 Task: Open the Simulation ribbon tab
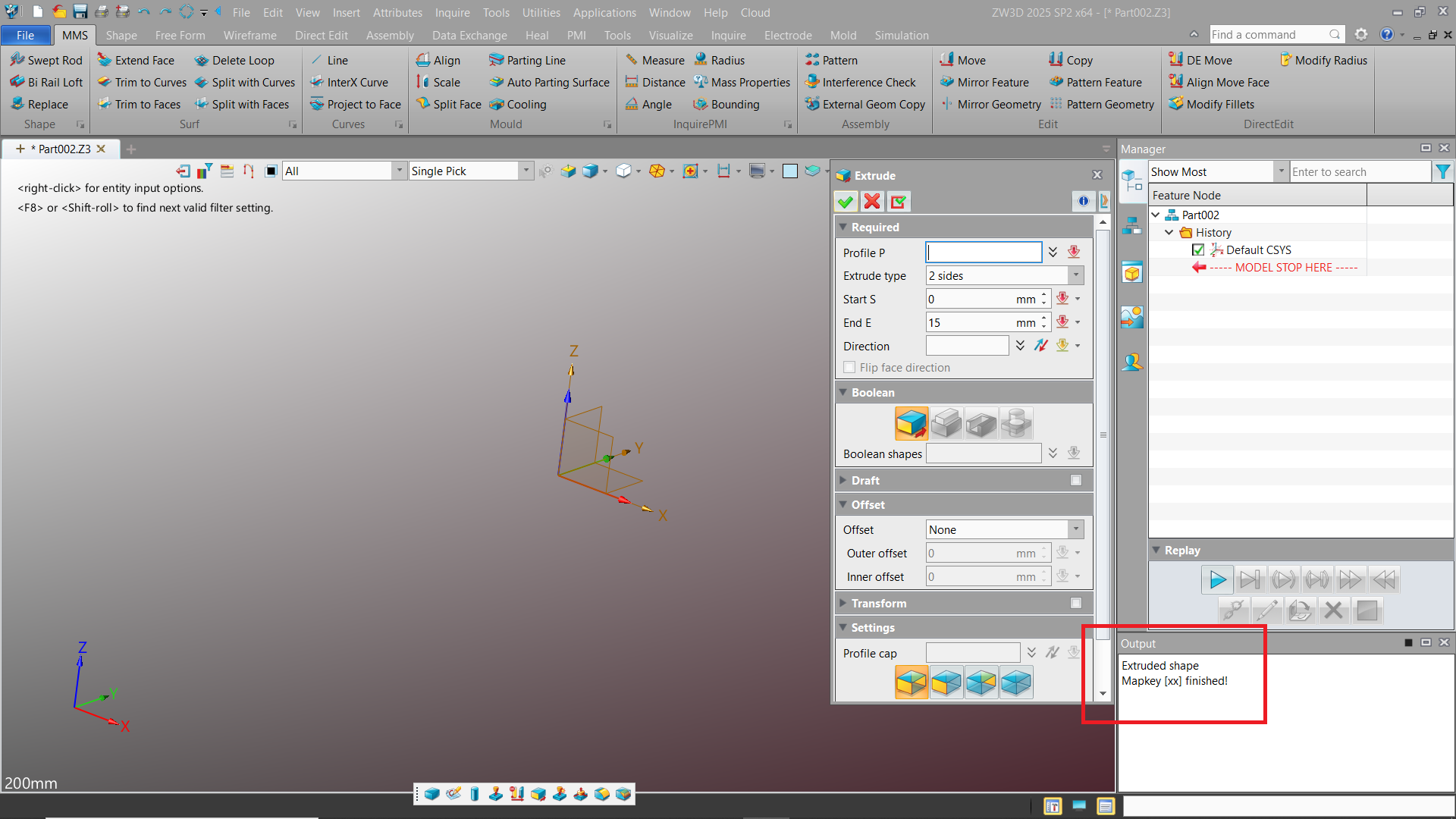click(x=901, y=35)
